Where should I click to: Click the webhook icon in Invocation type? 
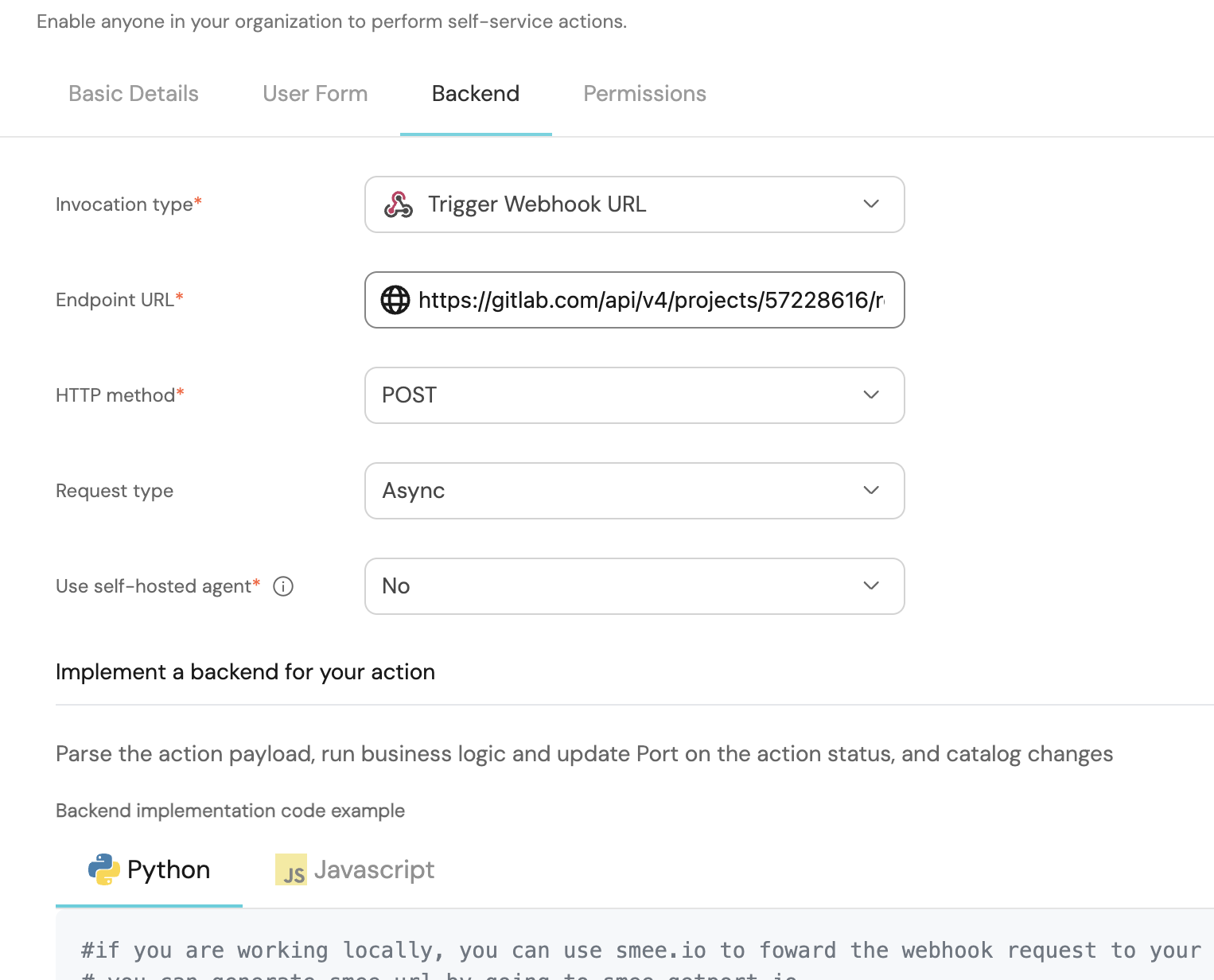pyautogui.click(x=399, y=204)
